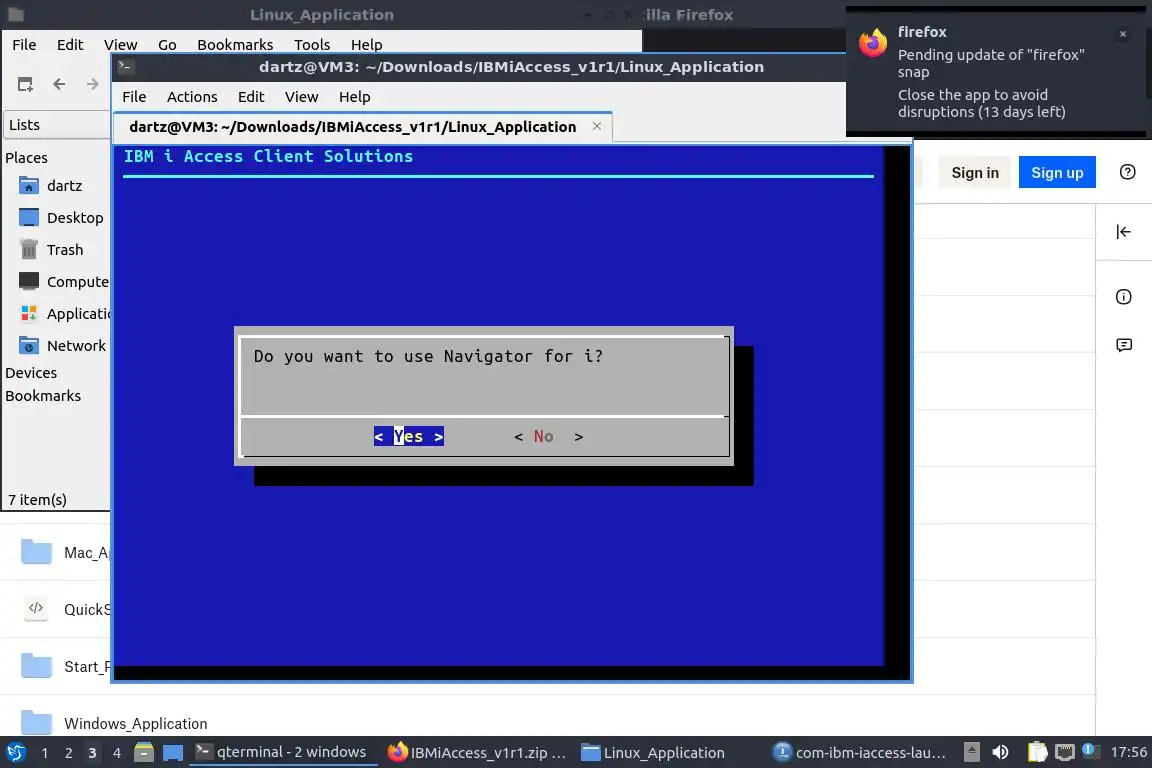Click the 7 item(s) status bar text

click(x=37, y=500)
